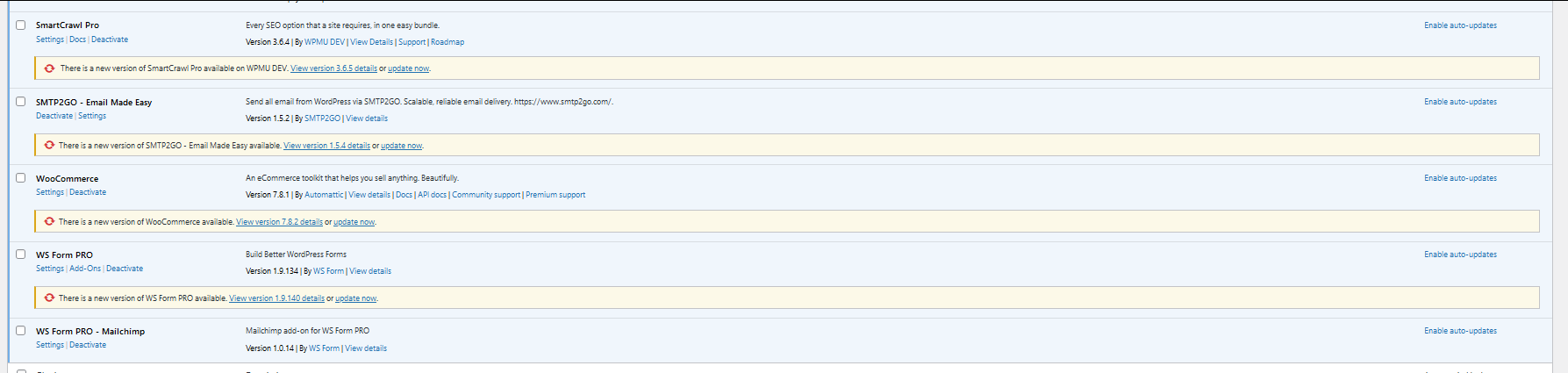The width and height of the screenshot is (1568, 373).
Task: View version 1.9.140 details link
Action: 276,298
